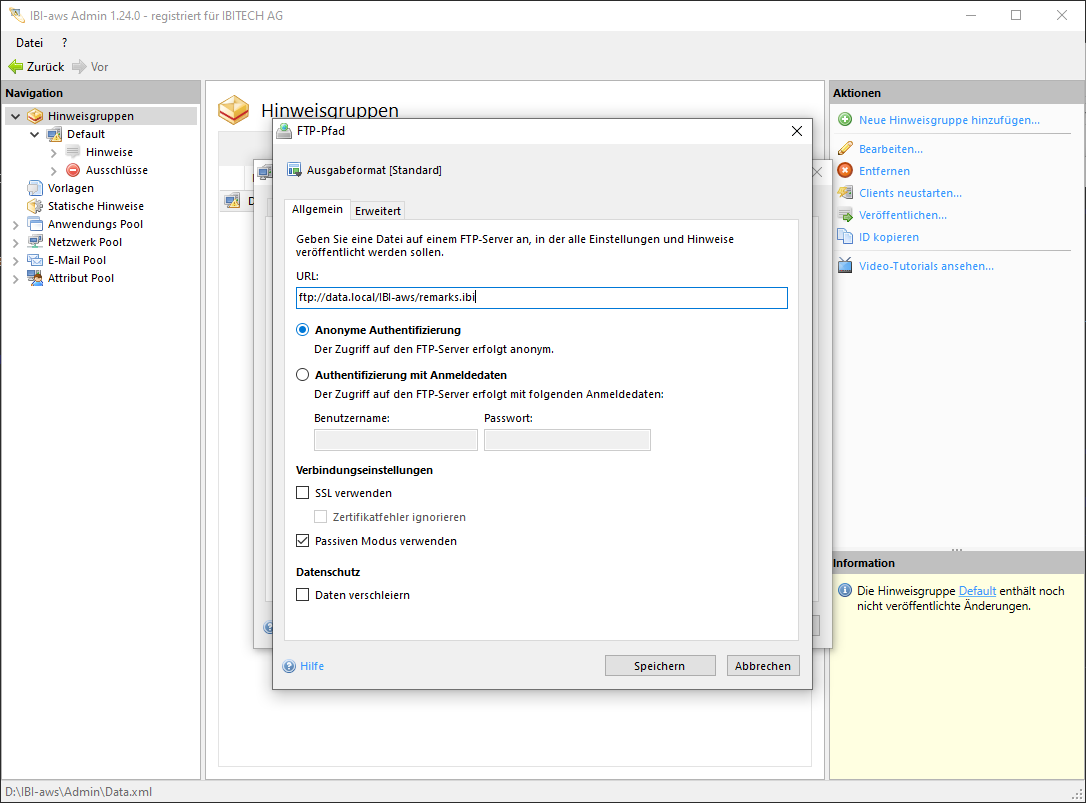Click the blue Hilfe question mark icon
The image size is (1086, 803).
pyautogui.click(x=289, y=666)
